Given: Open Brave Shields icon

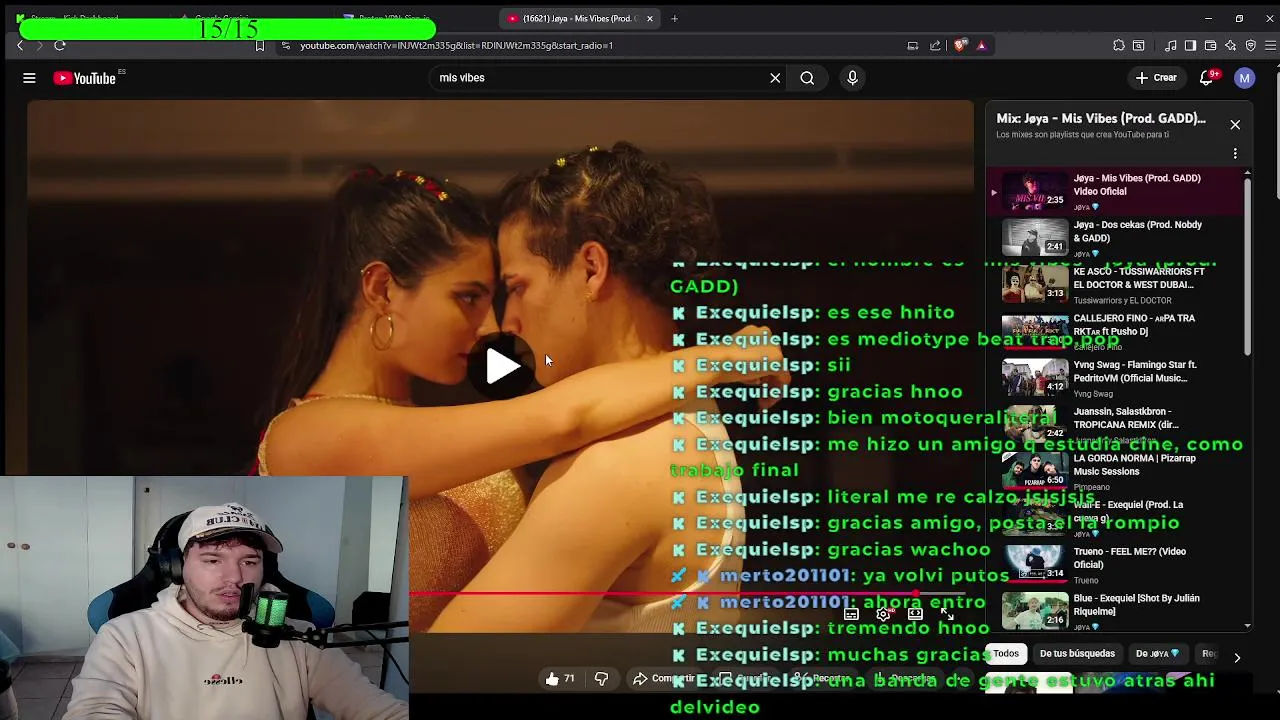Looking at the screenshot, I should [961, 45].
